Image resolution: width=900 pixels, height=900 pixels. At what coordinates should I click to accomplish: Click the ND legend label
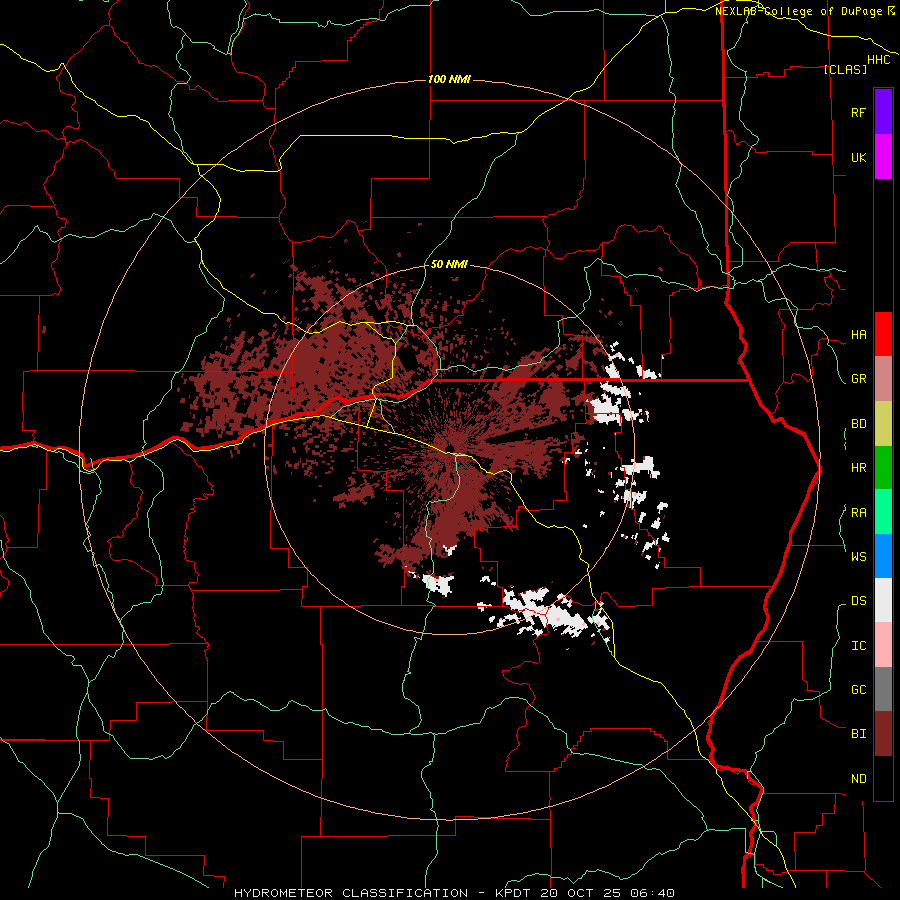click(x=858, y=779)
